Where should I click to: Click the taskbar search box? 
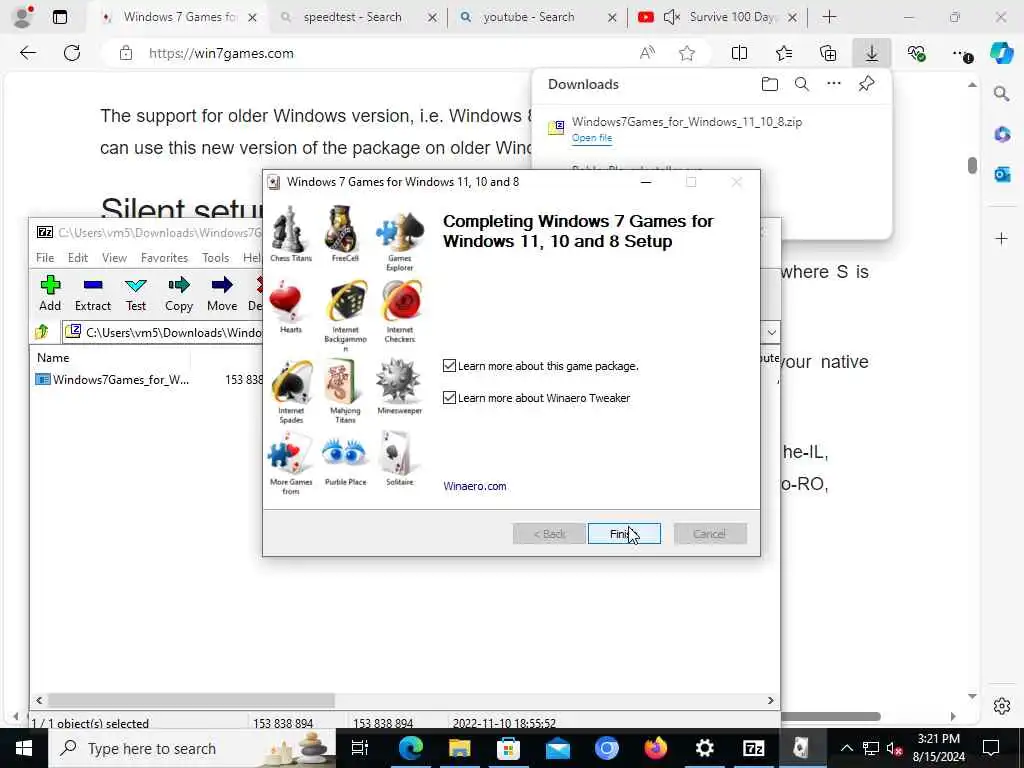click(193, 748)
